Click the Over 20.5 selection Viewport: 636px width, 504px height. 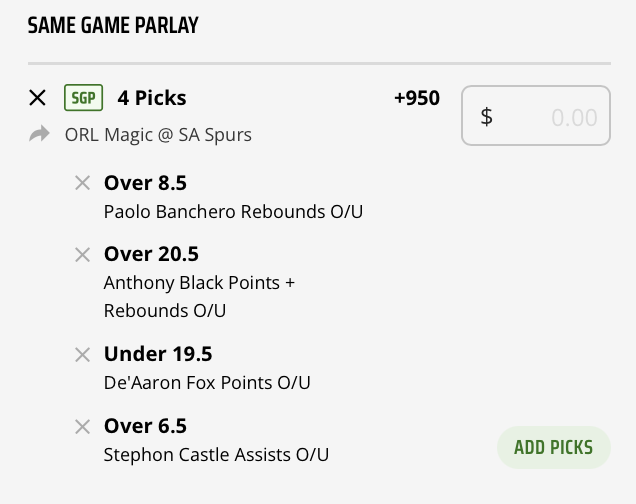coord(150,255)
